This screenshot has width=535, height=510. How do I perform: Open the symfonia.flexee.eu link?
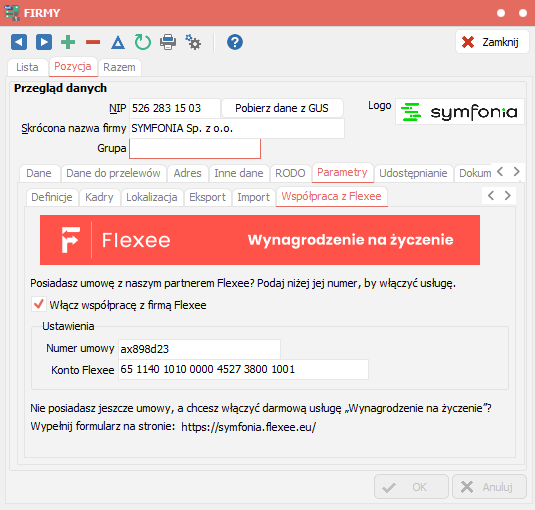pos(249,427)
